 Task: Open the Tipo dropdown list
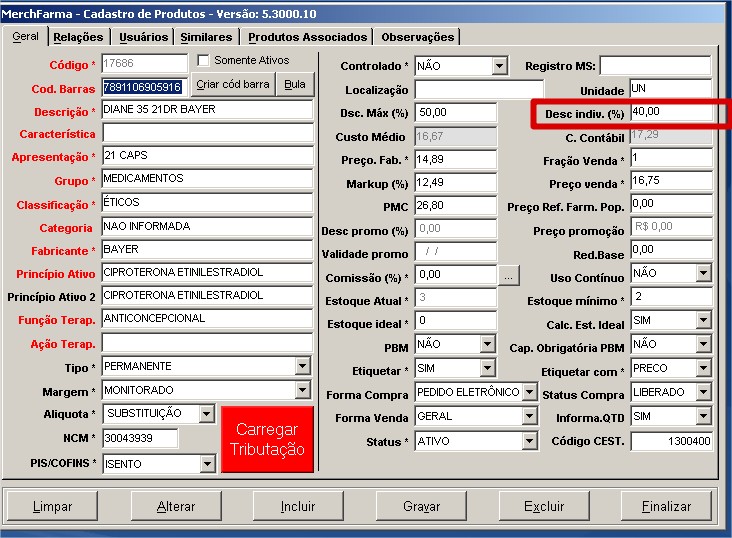(303, 367)
